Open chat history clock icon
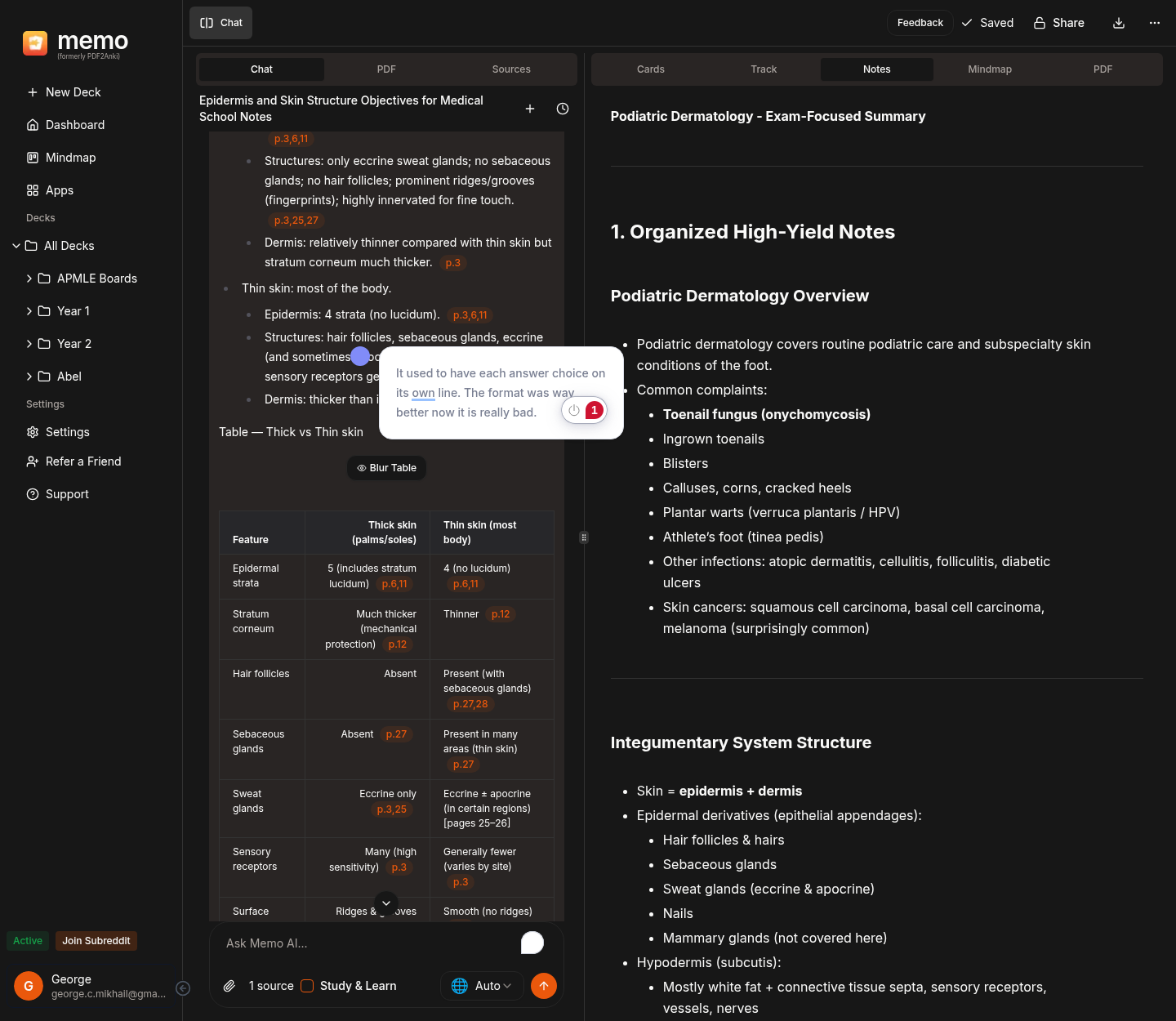This screenshot has width=1176, height=1021. [x=563, y=109]
